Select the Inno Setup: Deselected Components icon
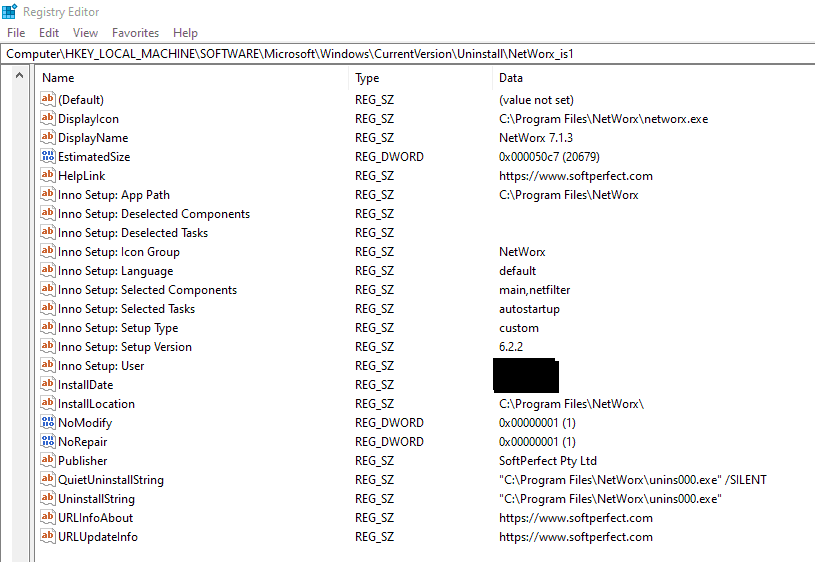 tap(47, 213)
